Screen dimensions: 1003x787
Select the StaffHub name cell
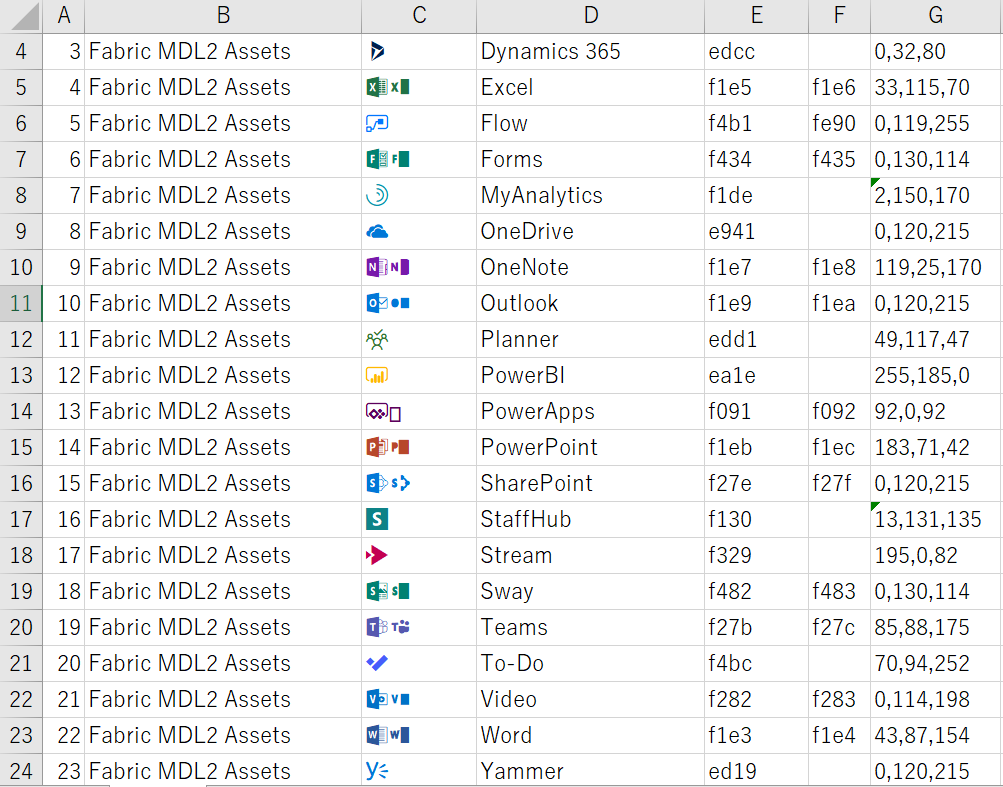pyautogui.click(x=590, y=519)
